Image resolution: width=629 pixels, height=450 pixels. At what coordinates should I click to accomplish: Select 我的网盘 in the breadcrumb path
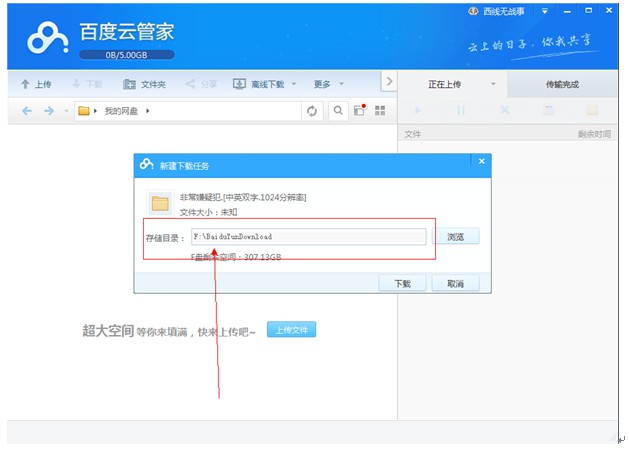pos(121,111)
